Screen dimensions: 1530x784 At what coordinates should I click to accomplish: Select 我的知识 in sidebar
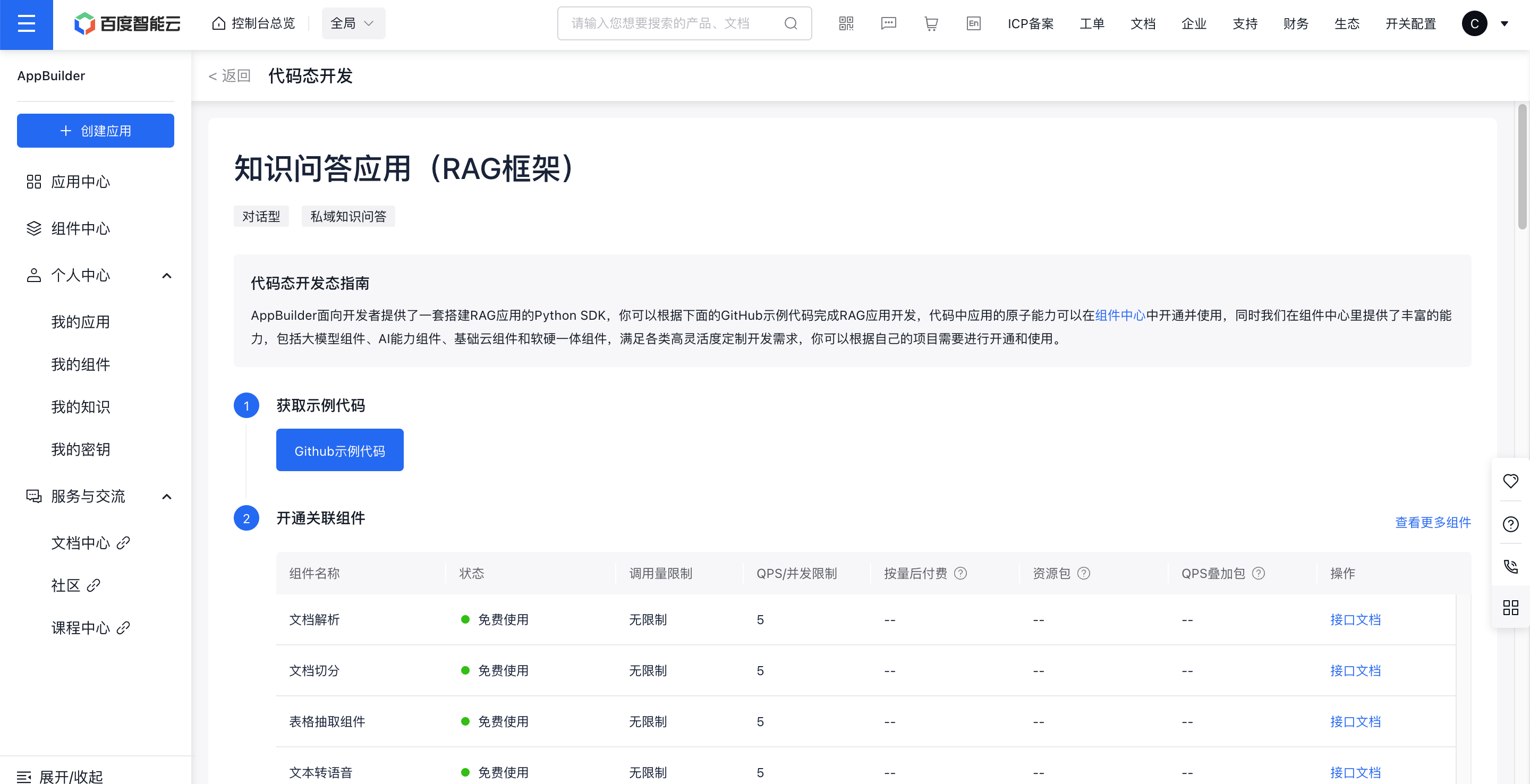click(x=81, y=407)
